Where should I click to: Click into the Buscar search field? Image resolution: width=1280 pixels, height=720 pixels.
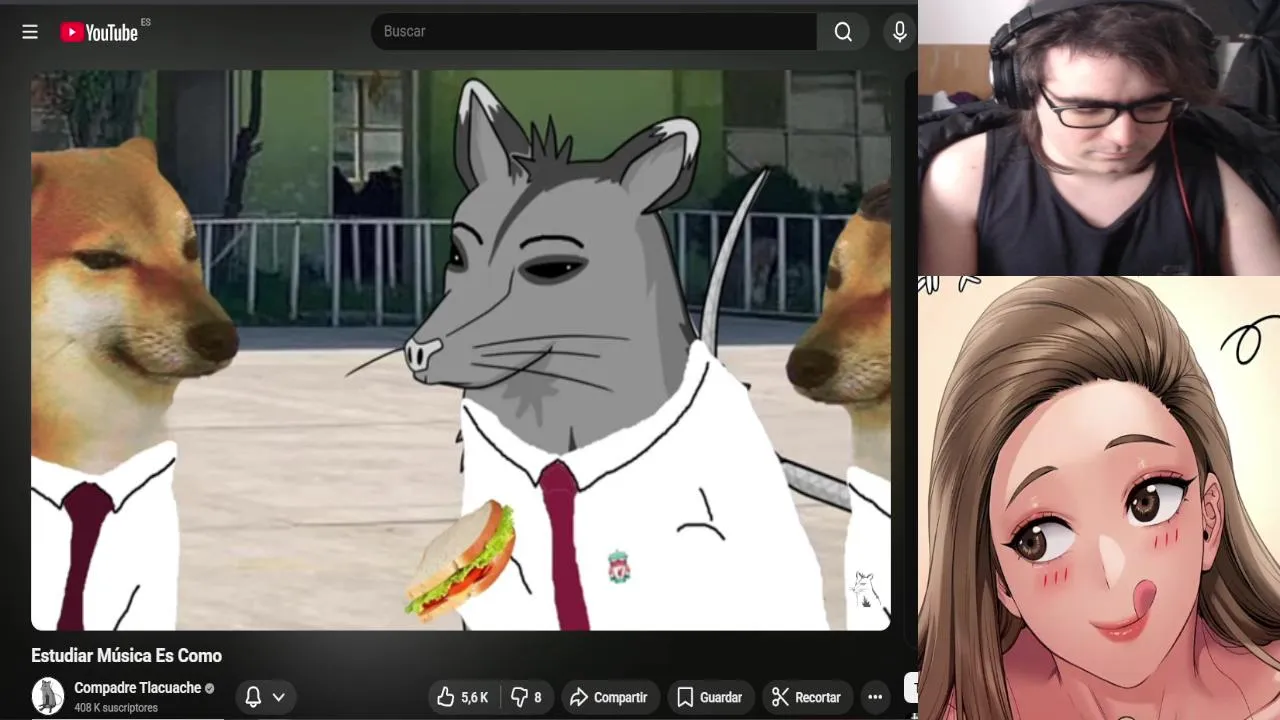pyautogui.click(x=594, y=32)
